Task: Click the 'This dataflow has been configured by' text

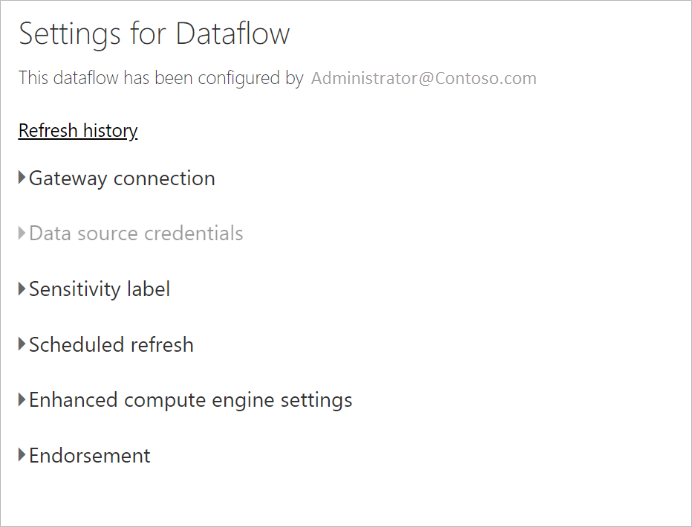Action: coord(161,78)
